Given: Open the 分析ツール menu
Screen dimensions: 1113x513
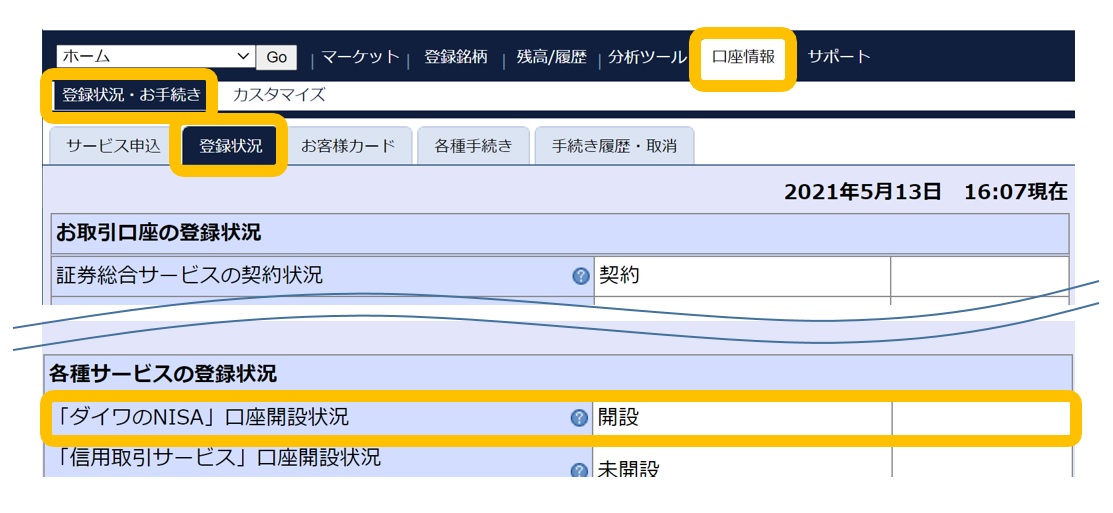Looking at the screenshot, I should pos(647,57).
